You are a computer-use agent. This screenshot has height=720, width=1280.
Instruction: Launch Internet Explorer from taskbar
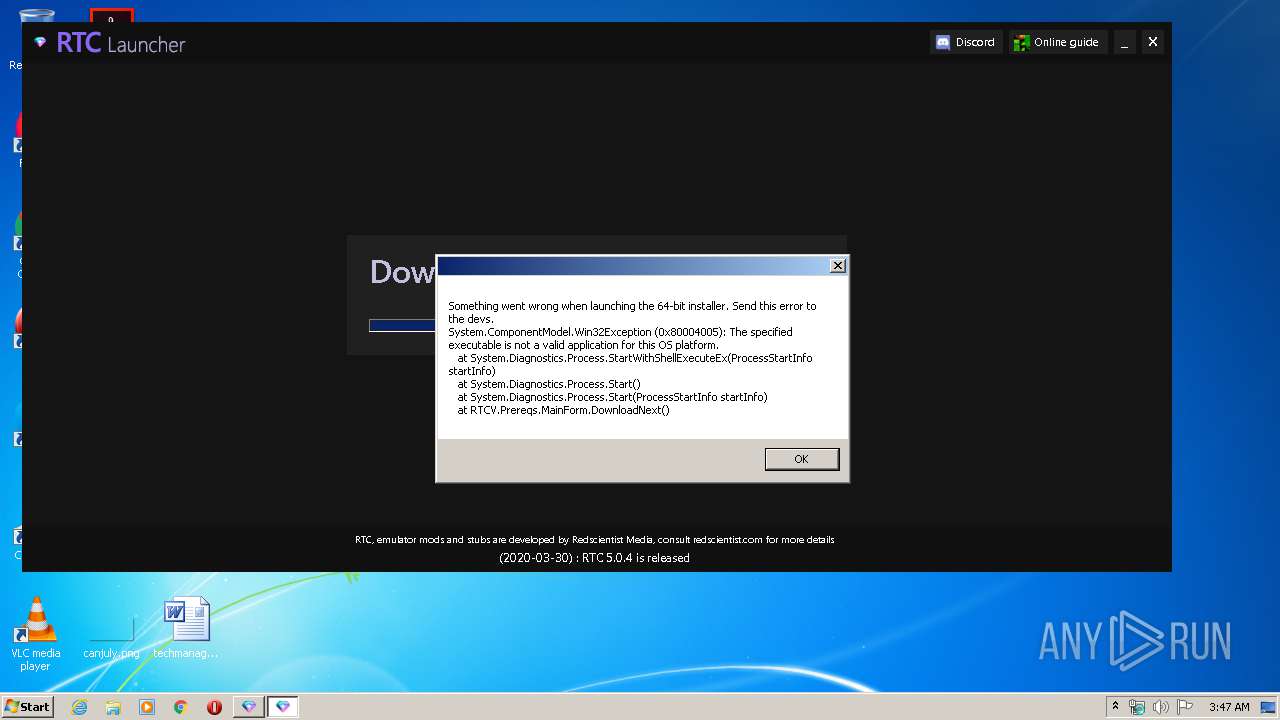click(x=79, y=707)
